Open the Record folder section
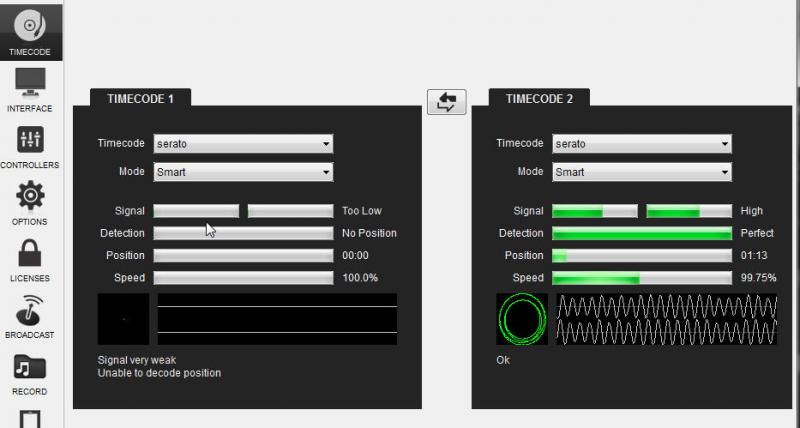Viewport: 800px width, 428px height. [30, 374]
